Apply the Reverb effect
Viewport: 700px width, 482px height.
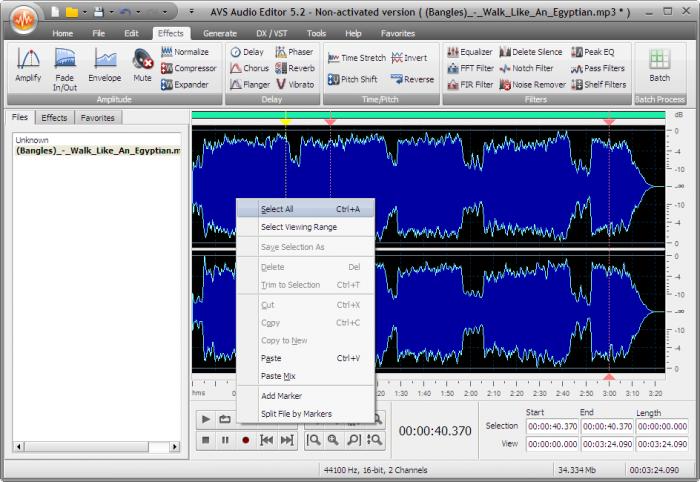pyautogui.click(x=295, y=68)
